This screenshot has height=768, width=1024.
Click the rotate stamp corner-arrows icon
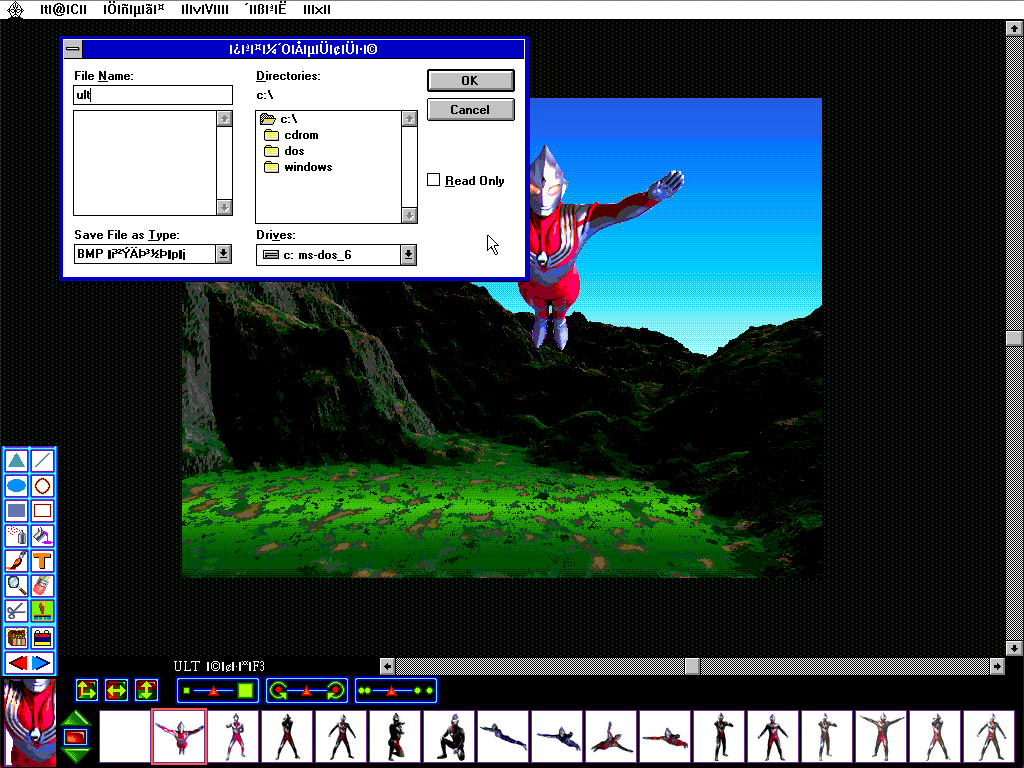pyautogui.click(x=87, y=690)
